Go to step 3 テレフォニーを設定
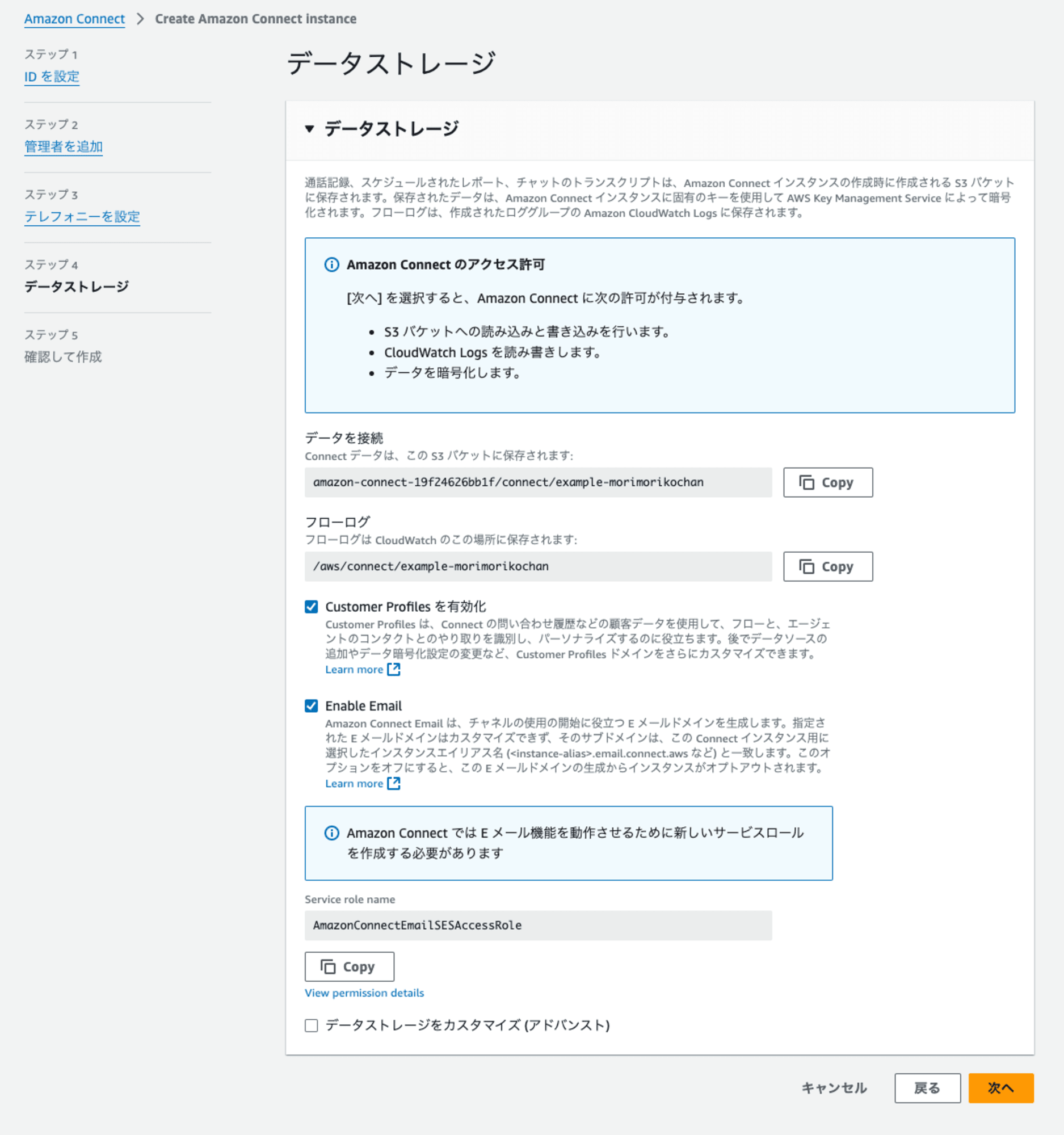The image size is (1064, 1135). (82, 217)
